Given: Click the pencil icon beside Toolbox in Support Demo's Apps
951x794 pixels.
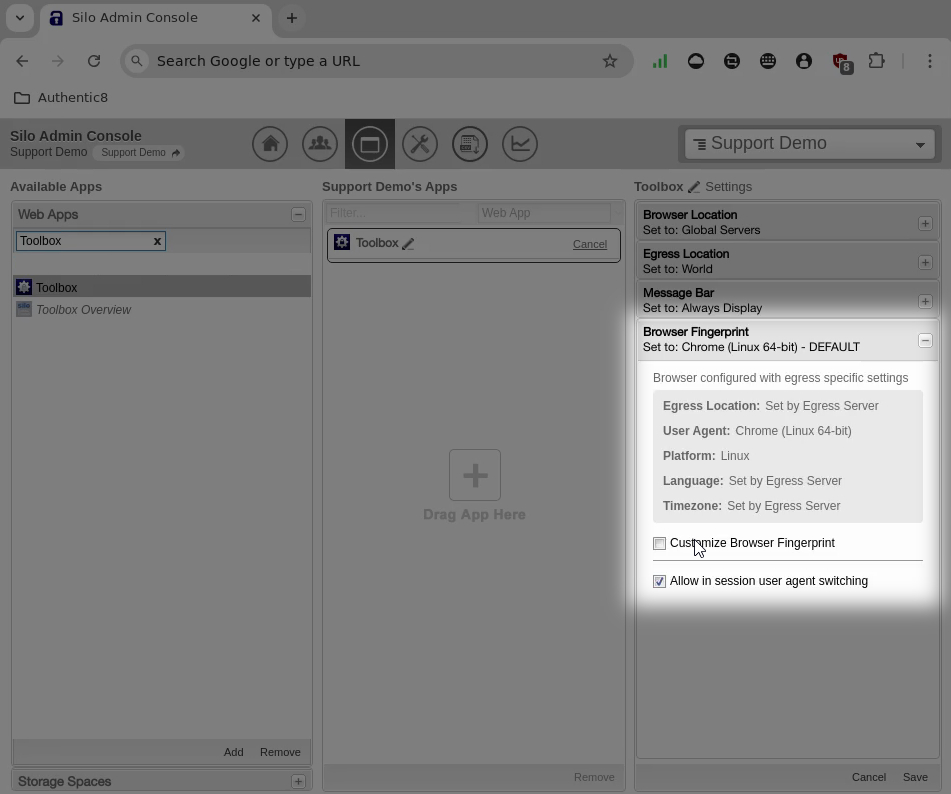Looking at the screenshot, I should [x=408, y=244].
